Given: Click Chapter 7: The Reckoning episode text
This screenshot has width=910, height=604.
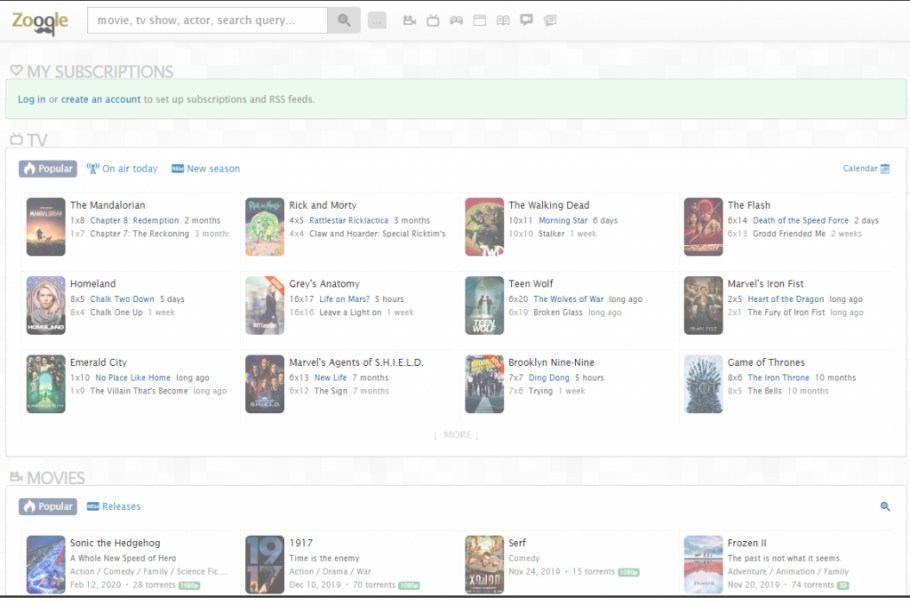Looking at the screenshot, I should point(139,234).
